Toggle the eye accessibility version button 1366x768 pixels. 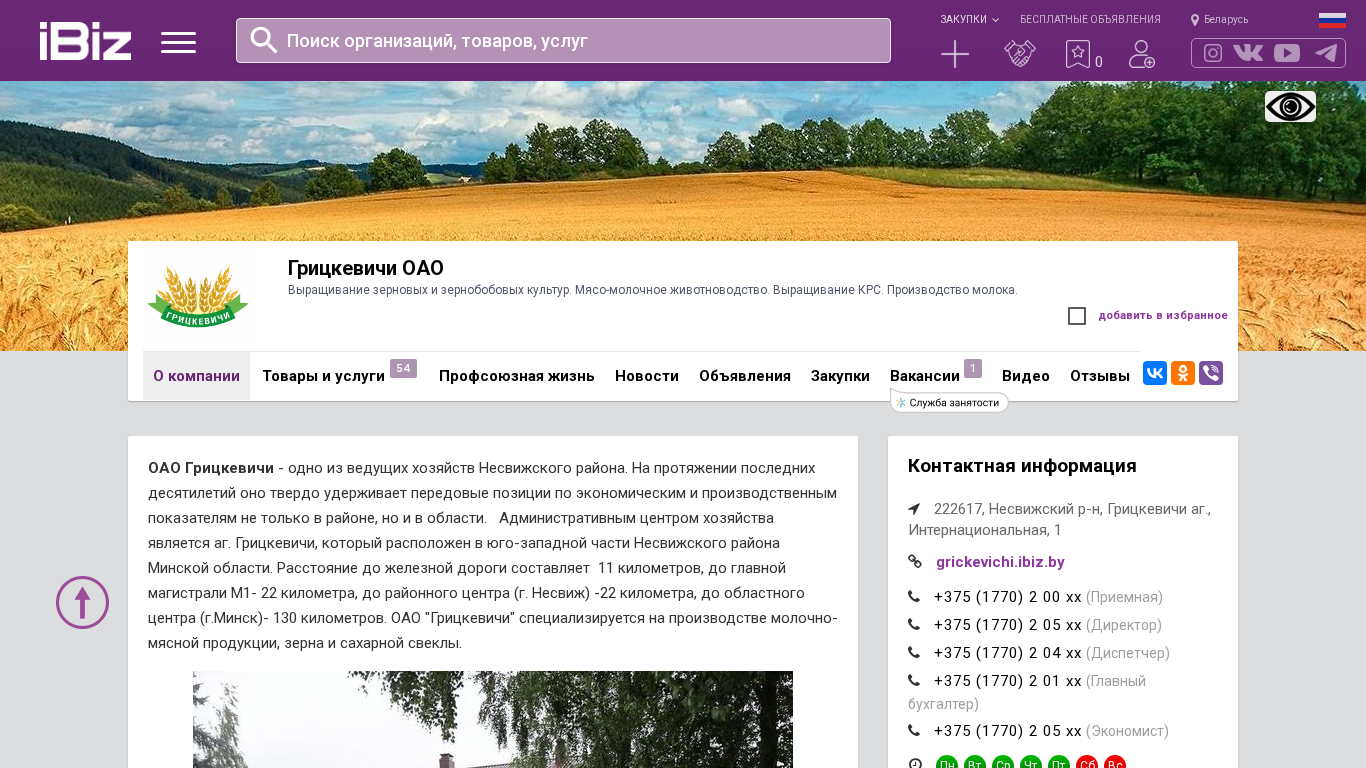[x=1290, y=106]
